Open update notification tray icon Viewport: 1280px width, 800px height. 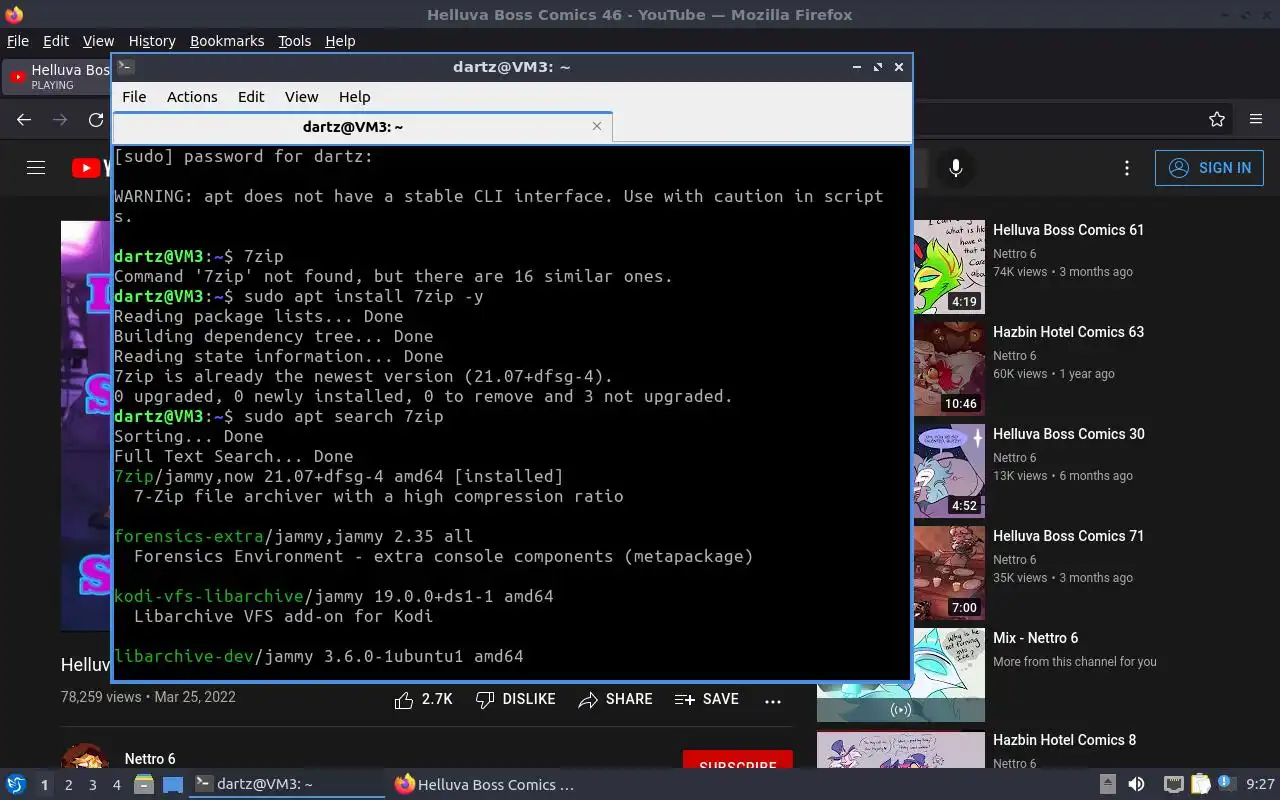[x=1226, y=785]
